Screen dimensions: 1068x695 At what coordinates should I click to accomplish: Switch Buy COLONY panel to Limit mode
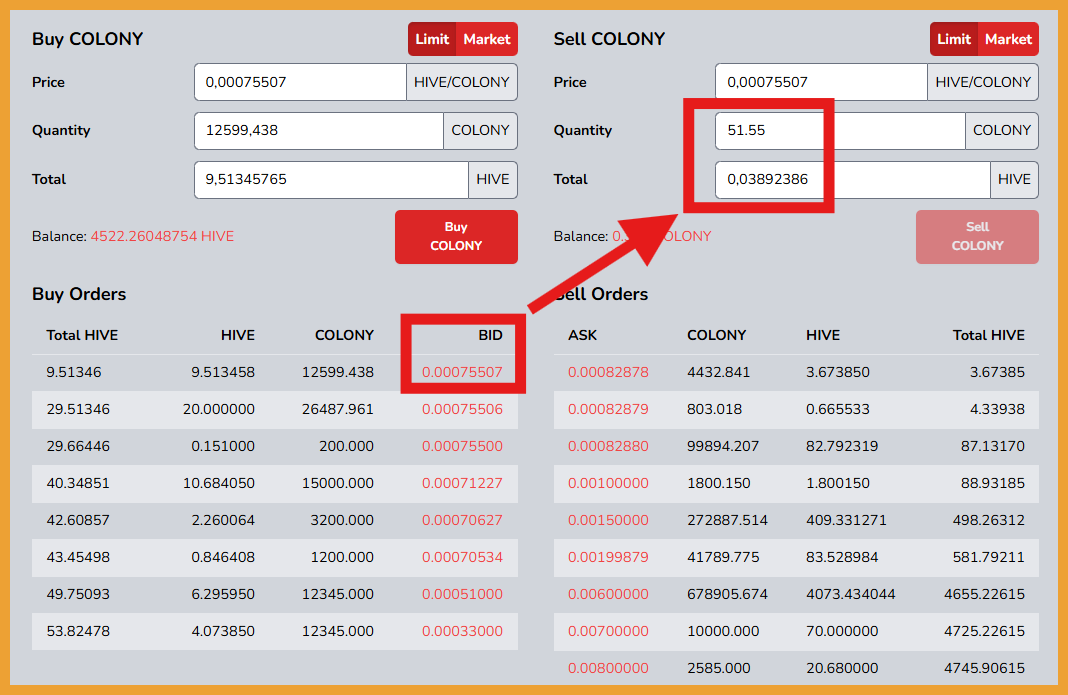click(x=432, y=39)
